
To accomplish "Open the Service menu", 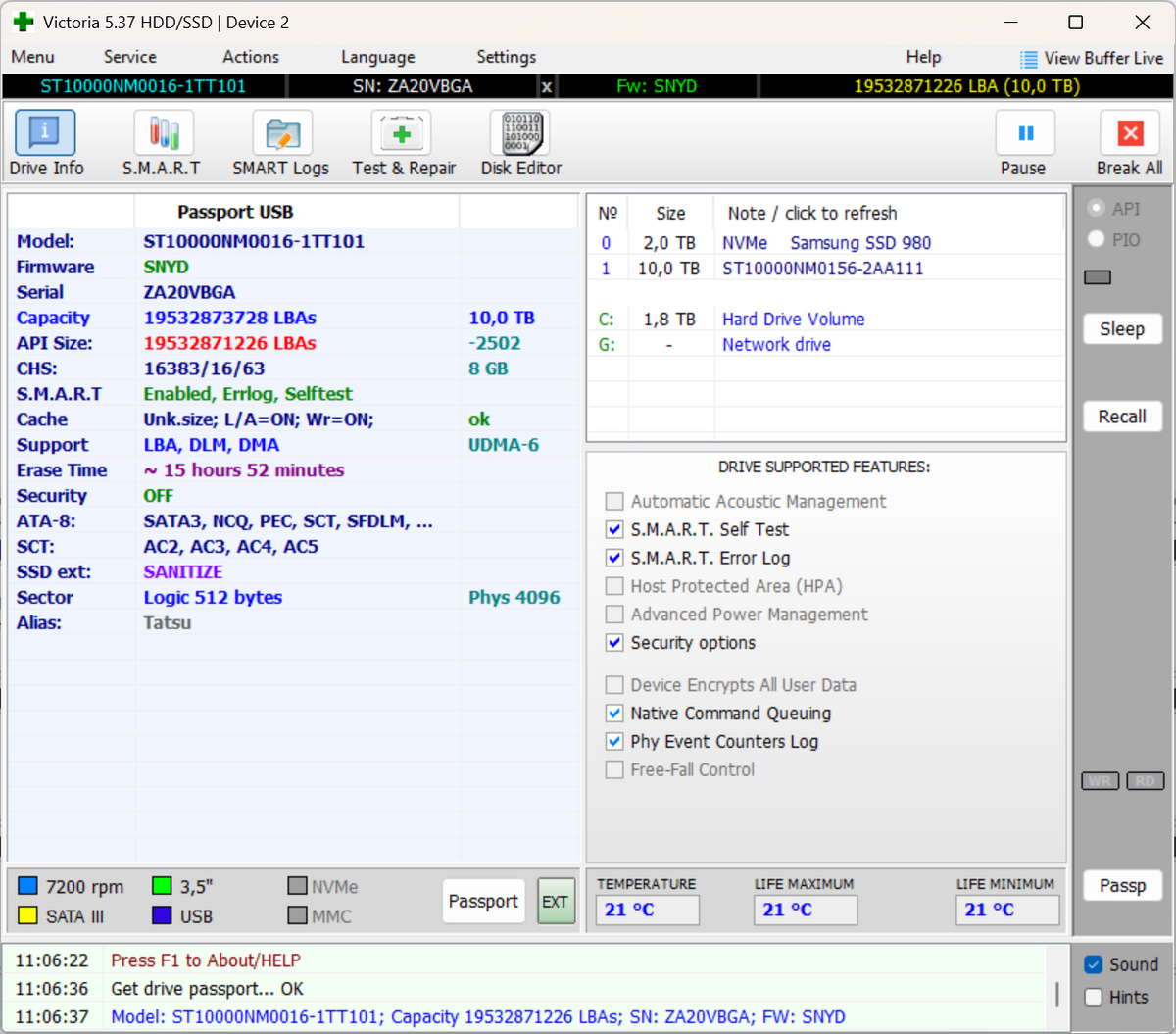I will tap(130, 57).
